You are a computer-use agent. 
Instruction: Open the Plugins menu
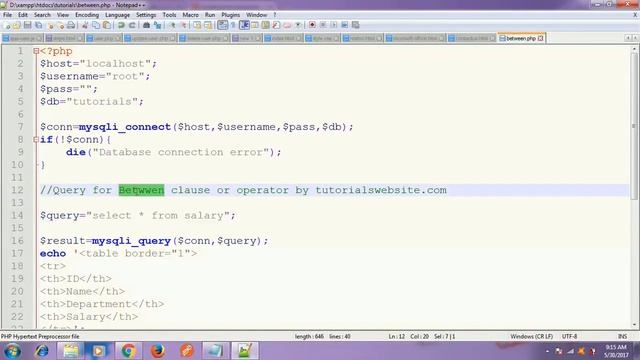click(x=231, y=15)
